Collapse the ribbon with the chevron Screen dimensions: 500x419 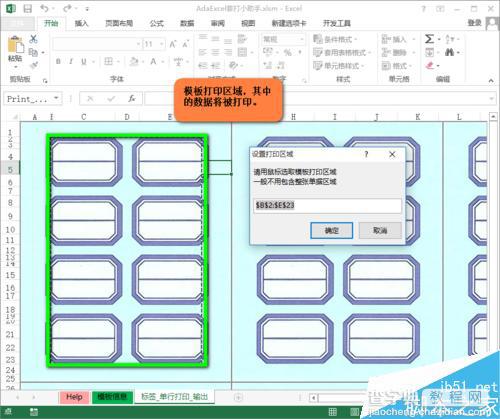(x=491, y=80)
